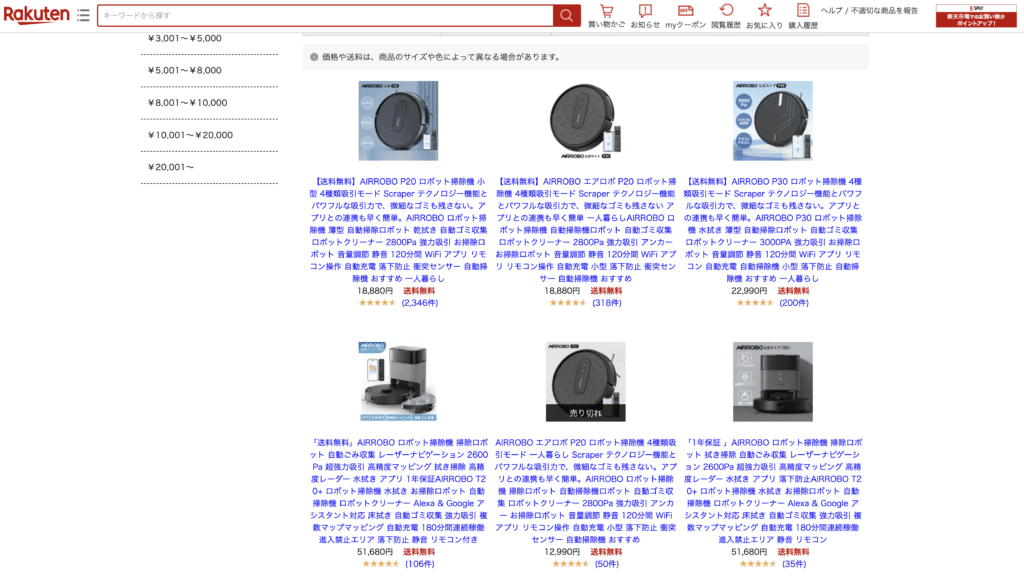Open the Rakuten home logo
Viewport: 1024px width, 580px height.
(37, 14)
